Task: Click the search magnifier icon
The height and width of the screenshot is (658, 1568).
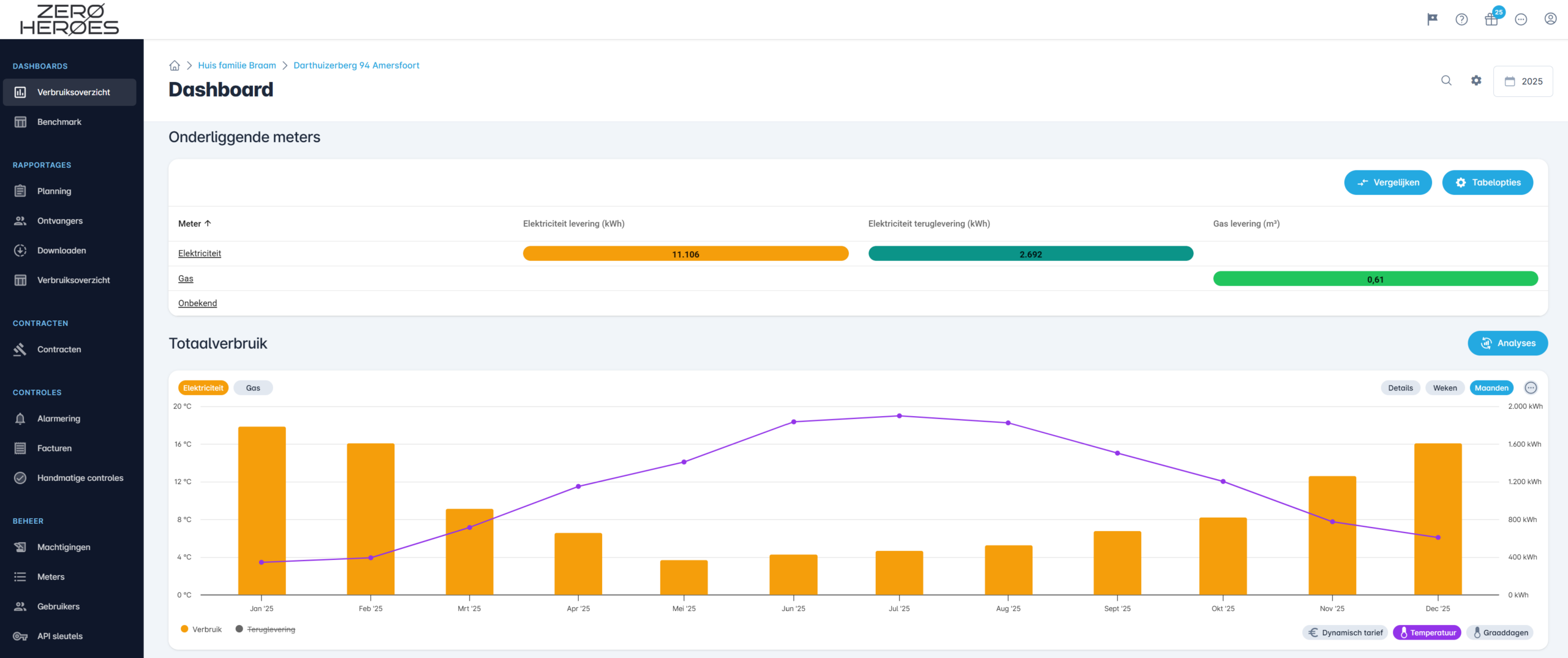Action: [x=1446, y=81]
